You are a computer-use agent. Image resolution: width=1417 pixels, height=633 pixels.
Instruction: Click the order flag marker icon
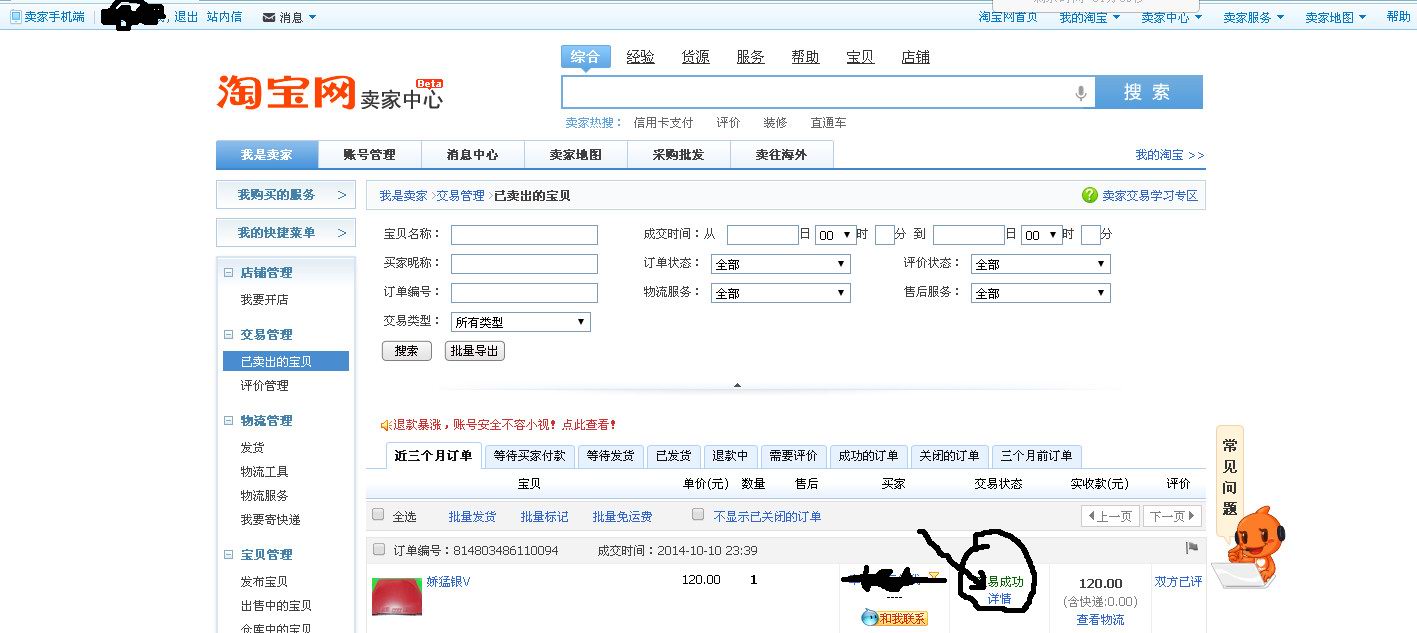point(1191,549)
